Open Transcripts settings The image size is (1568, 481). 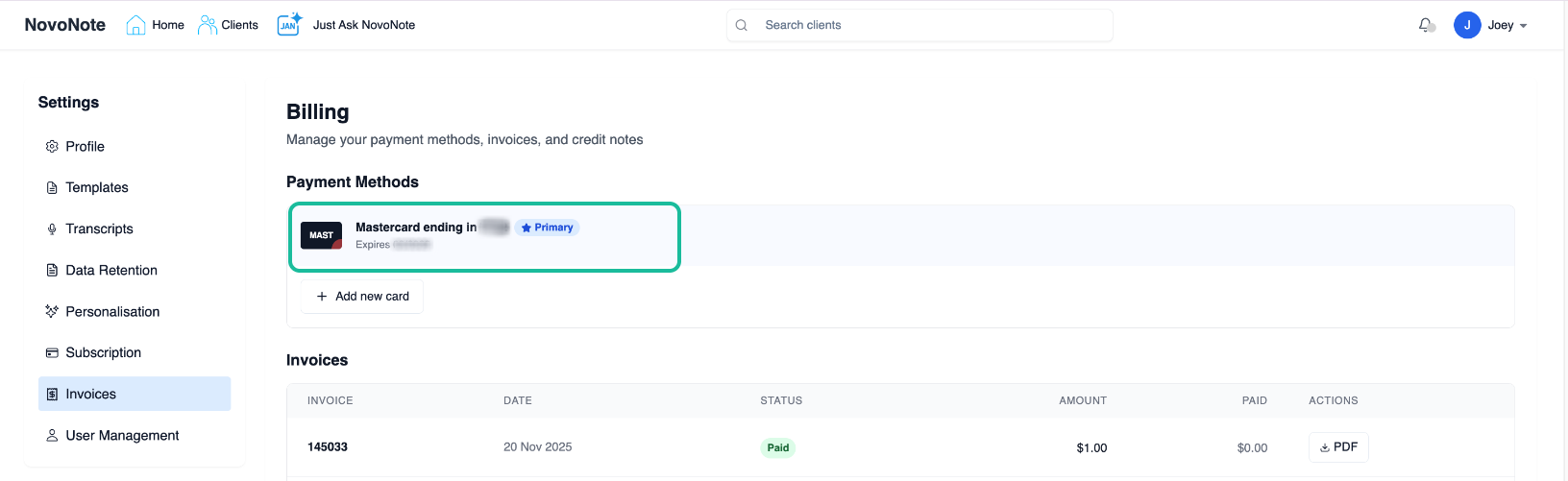[x=99, y=228]
